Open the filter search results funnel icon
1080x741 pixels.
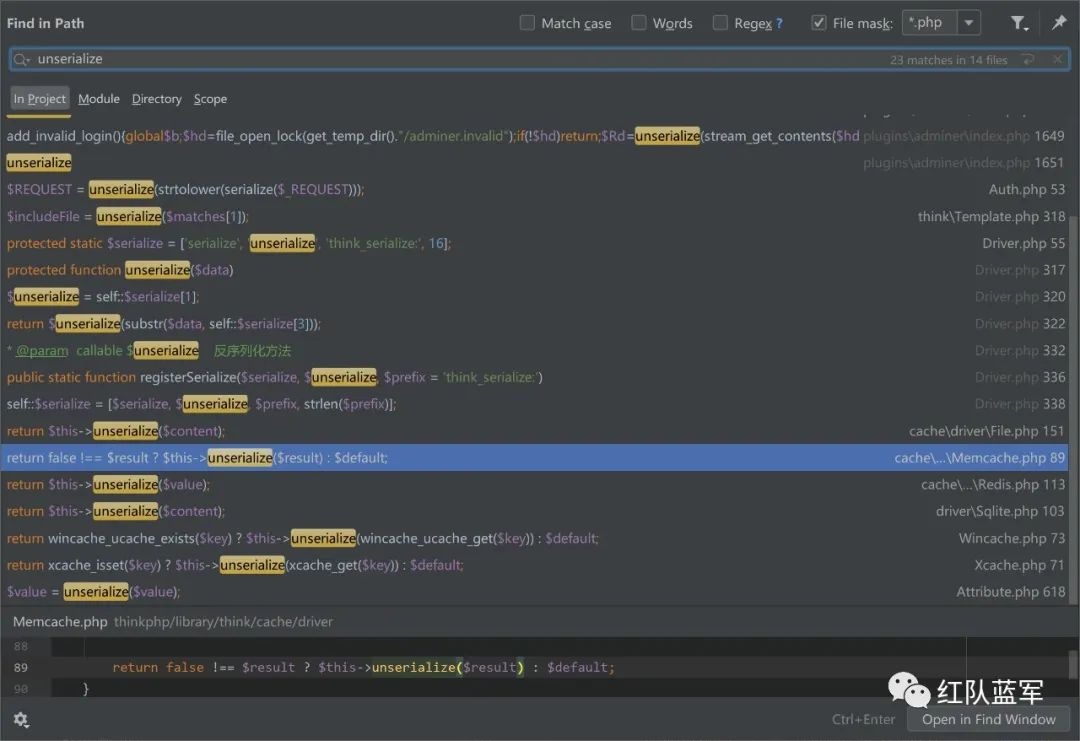coord(1019,23)
